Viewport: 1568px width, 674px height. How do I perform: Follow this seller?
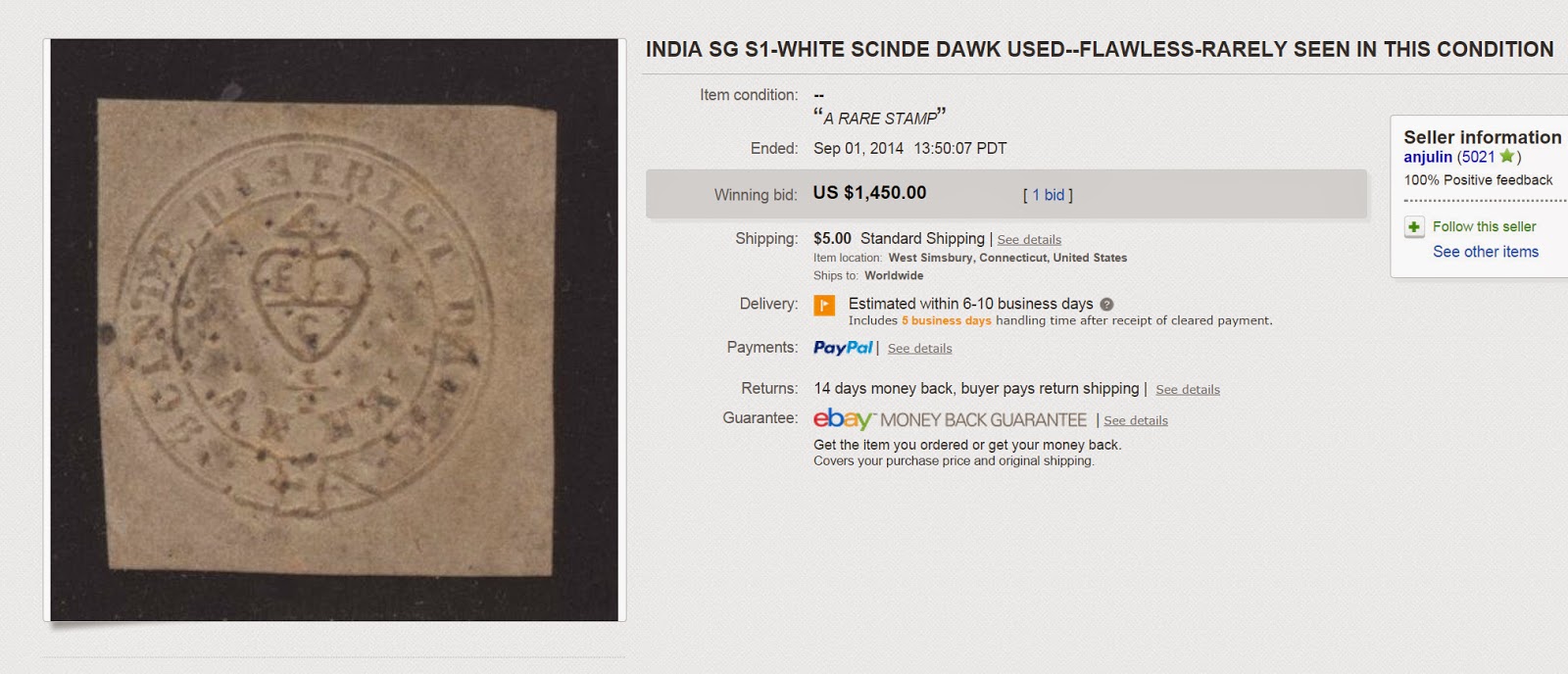tap(1483, 226)
